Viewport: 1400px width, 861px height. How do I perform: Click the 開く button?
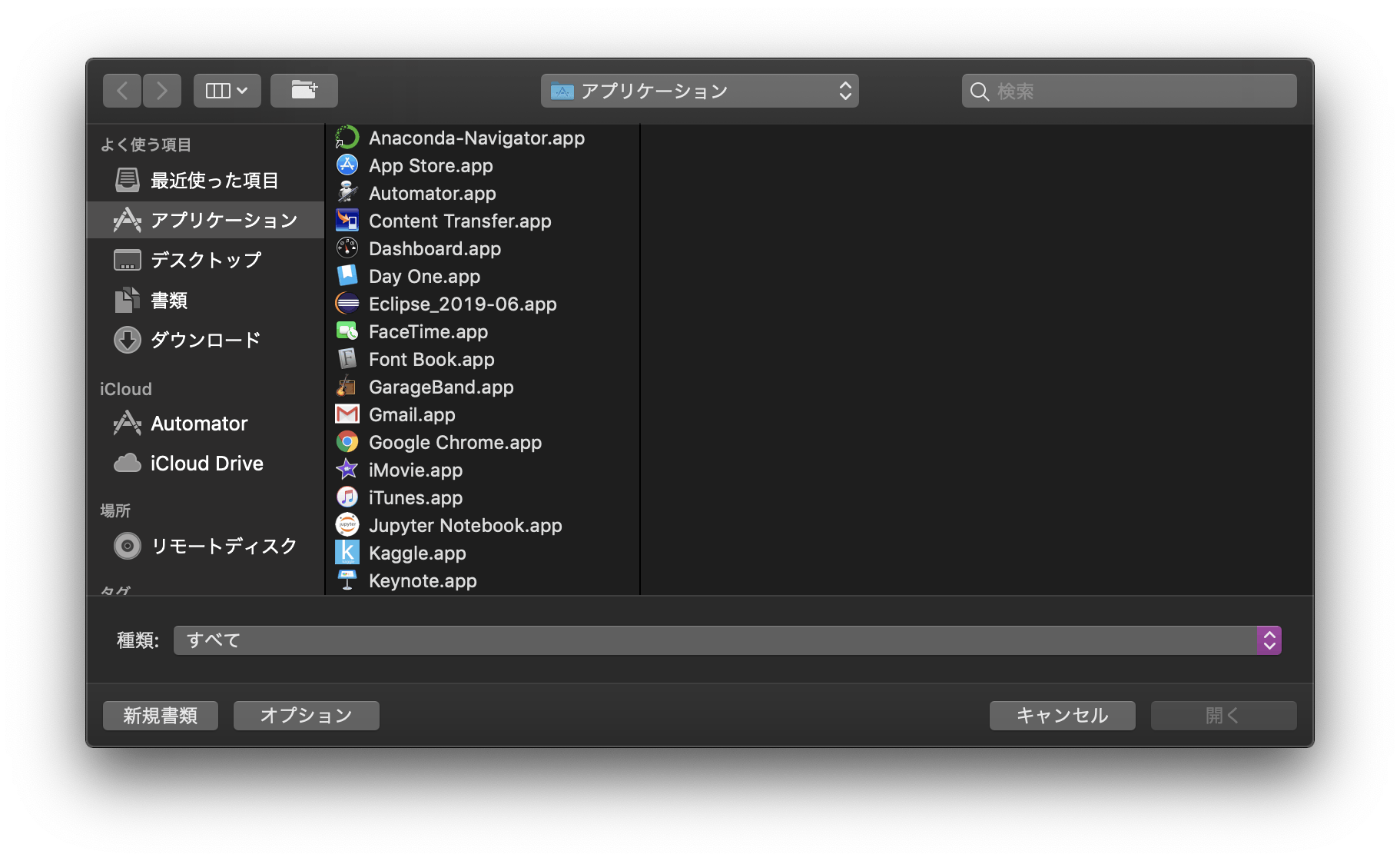pyautogui.click(x=1224, y=716)
